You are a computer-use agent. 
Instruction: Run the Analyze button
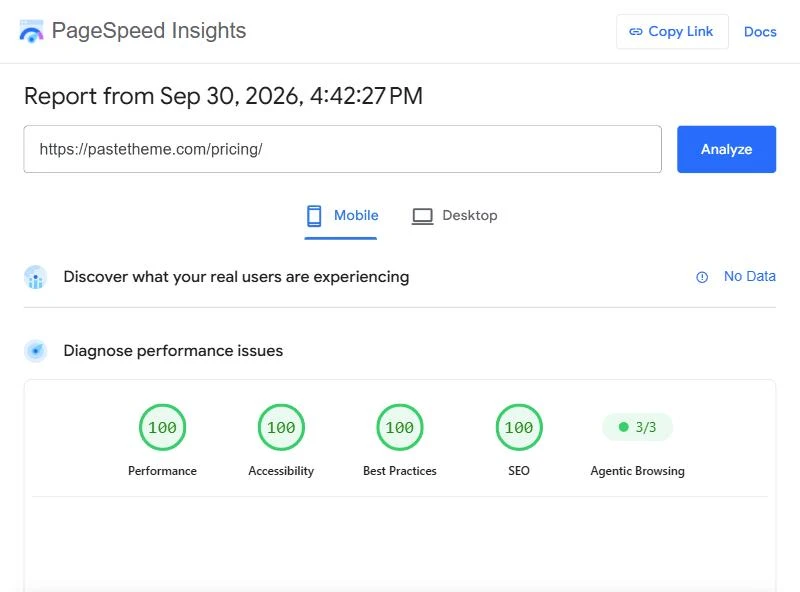[x=727, y=149]
